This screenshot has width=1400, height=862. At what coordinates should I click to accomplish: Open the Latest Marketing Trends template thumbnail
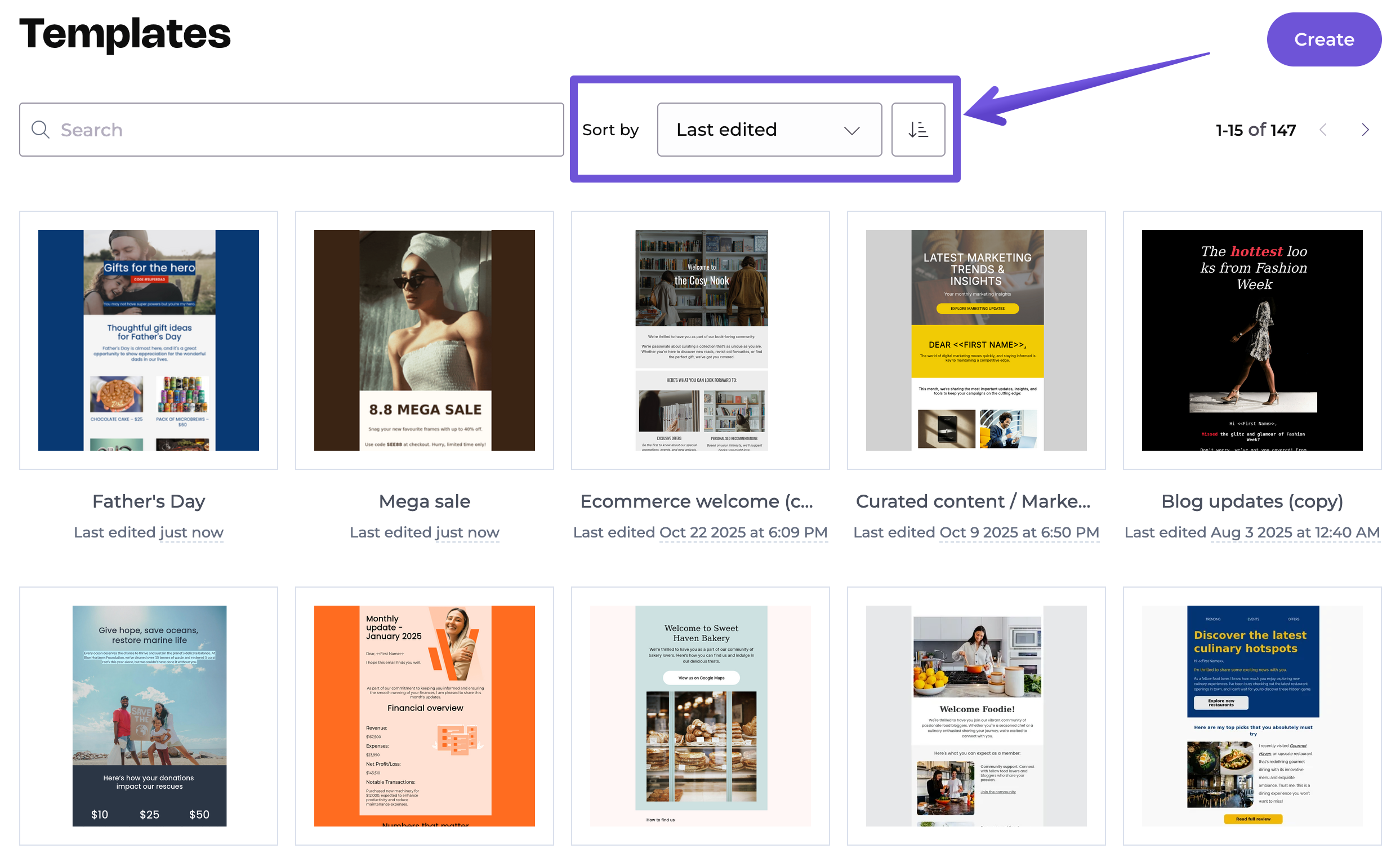coord(975,340)
